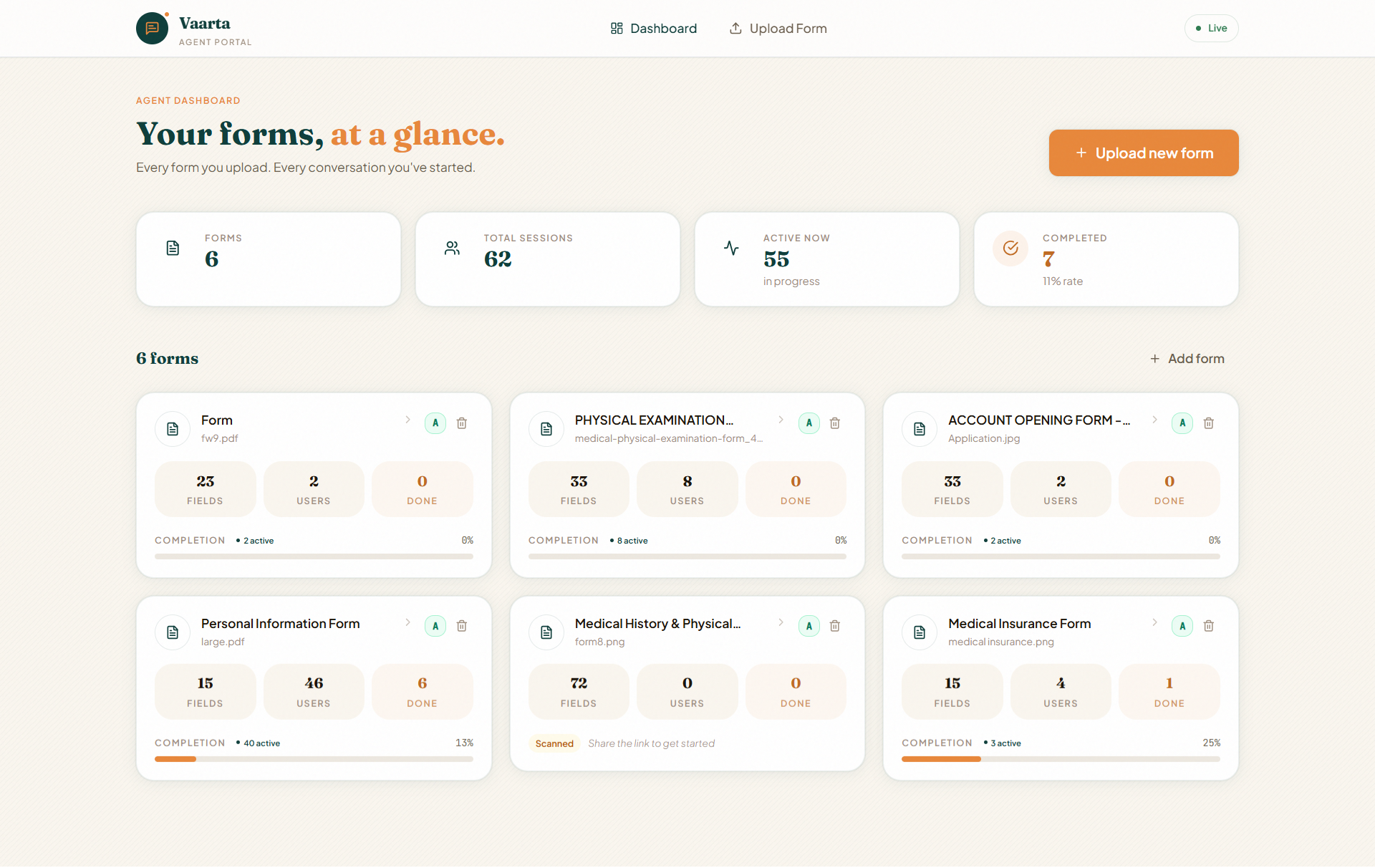Go to Upload Form nav item
Image resolution: width=1375 pixels, height=868 pixels.
[778, 29]
